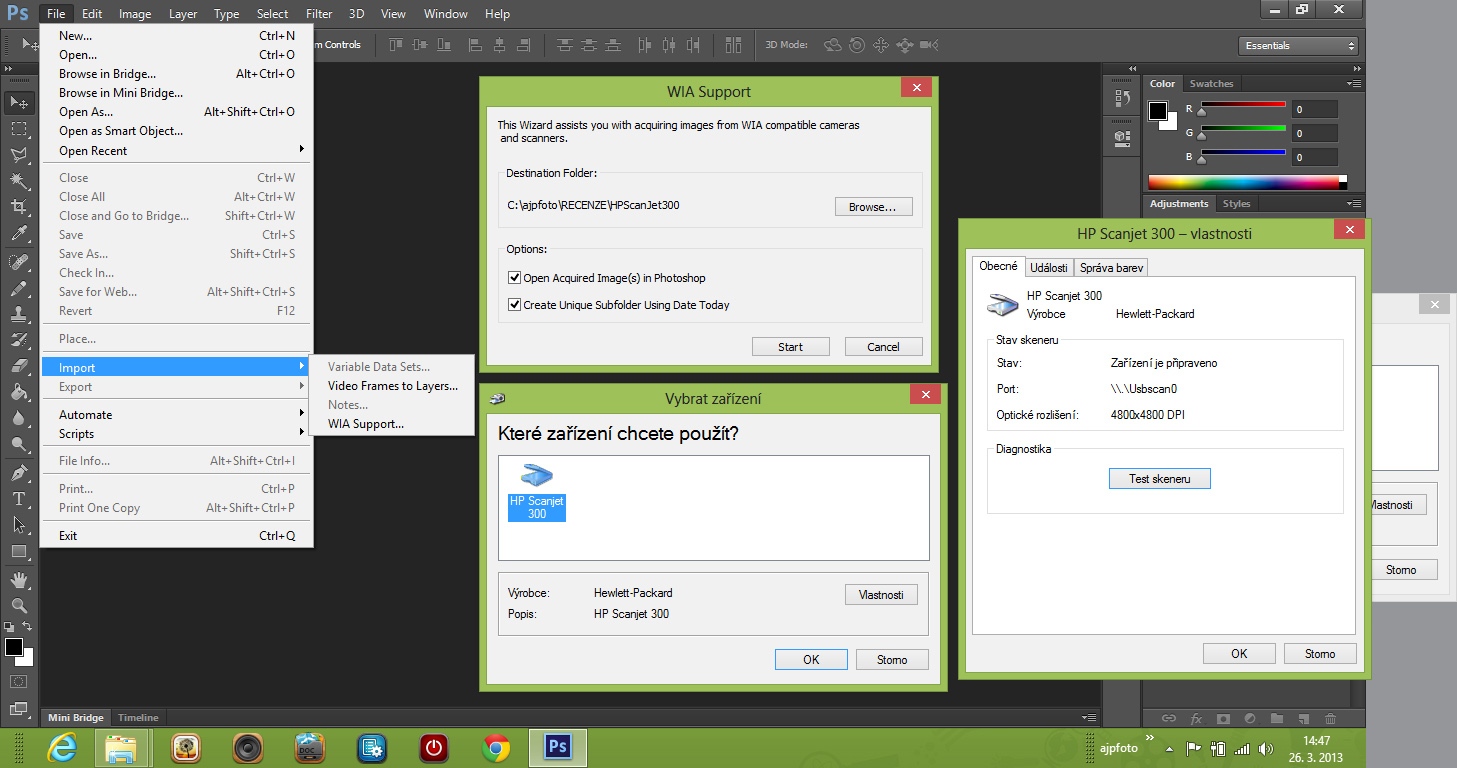Switch to the Timeline tab
The height and width of the screenshot is (768, 1457).
coord(138,717)
